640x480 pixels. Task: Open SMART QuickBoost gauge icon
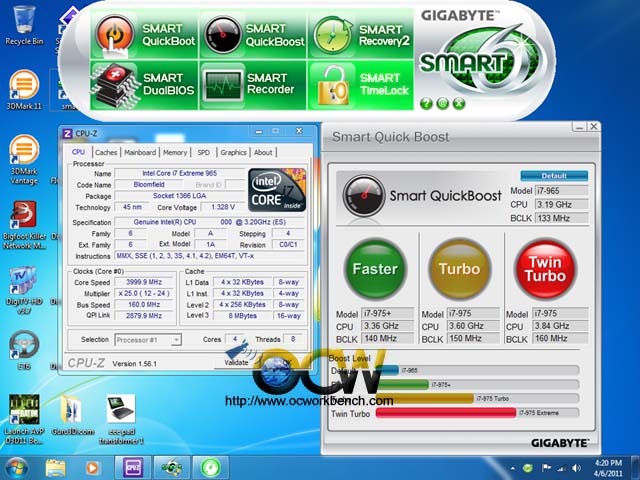(x=222, y=35)
